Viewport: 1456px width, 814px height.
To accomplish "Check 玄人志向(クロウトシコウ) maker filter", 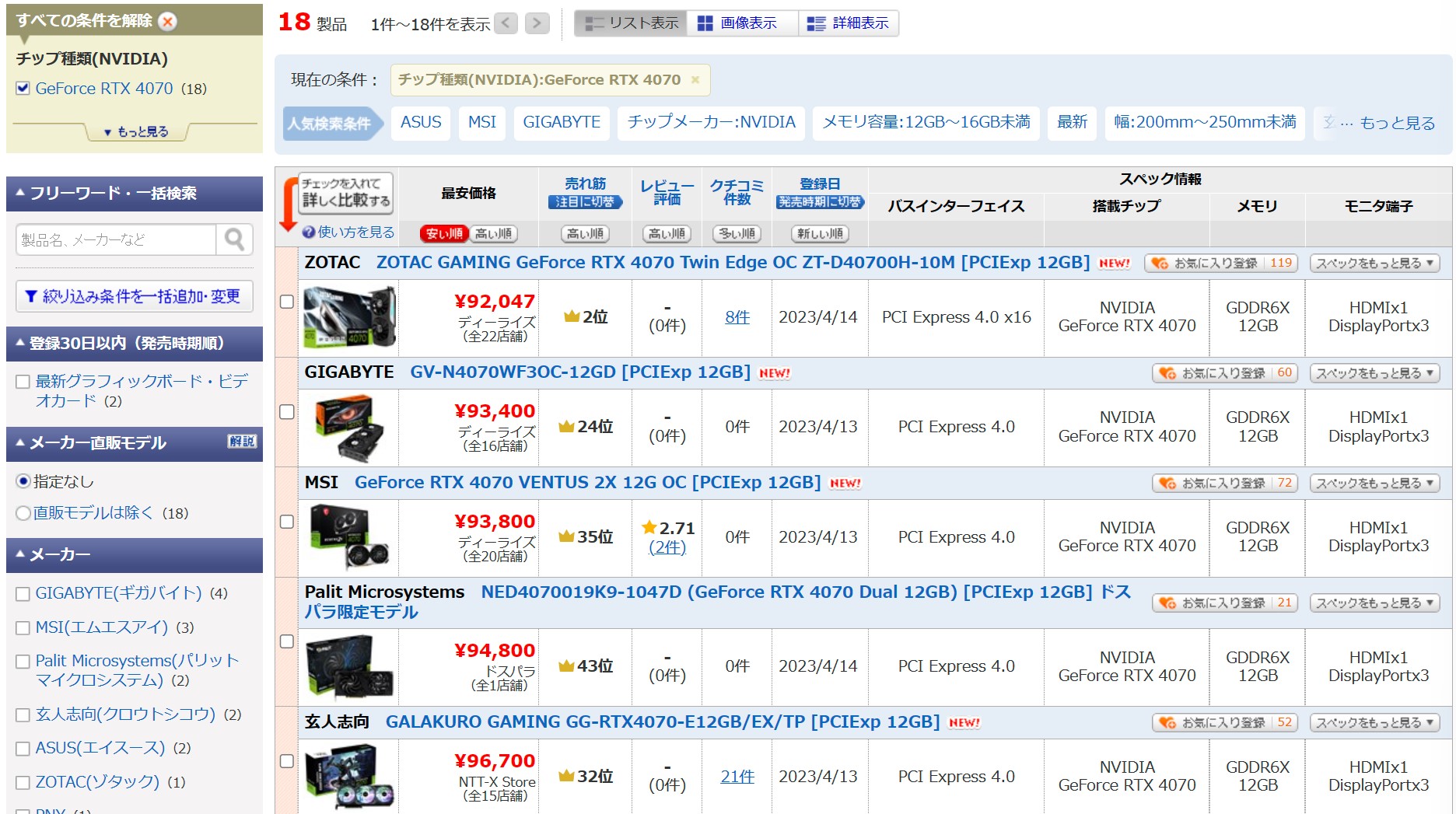I will pyautogui.click(x=23, y=714).
